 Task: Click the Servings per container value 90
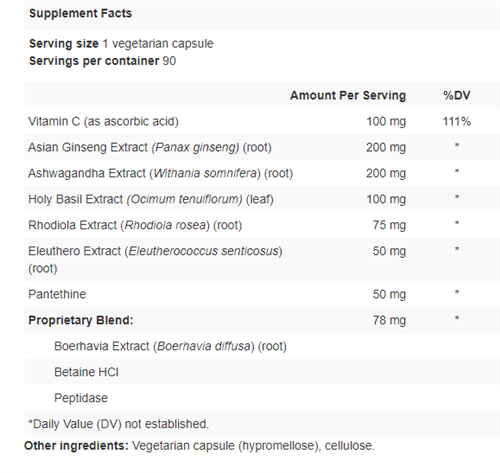pyautogui.click(x=169, y=61)
